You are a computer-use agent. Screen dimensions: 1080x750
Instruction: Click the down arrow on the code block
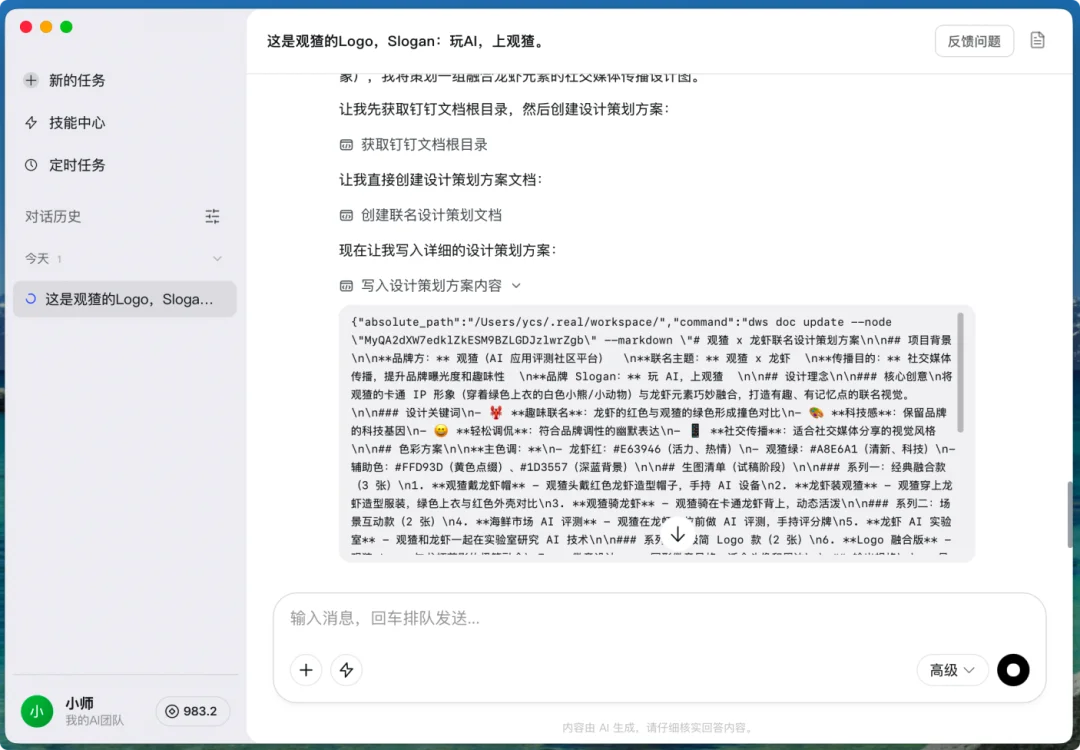pyautogui.click(x=678, y=534)
